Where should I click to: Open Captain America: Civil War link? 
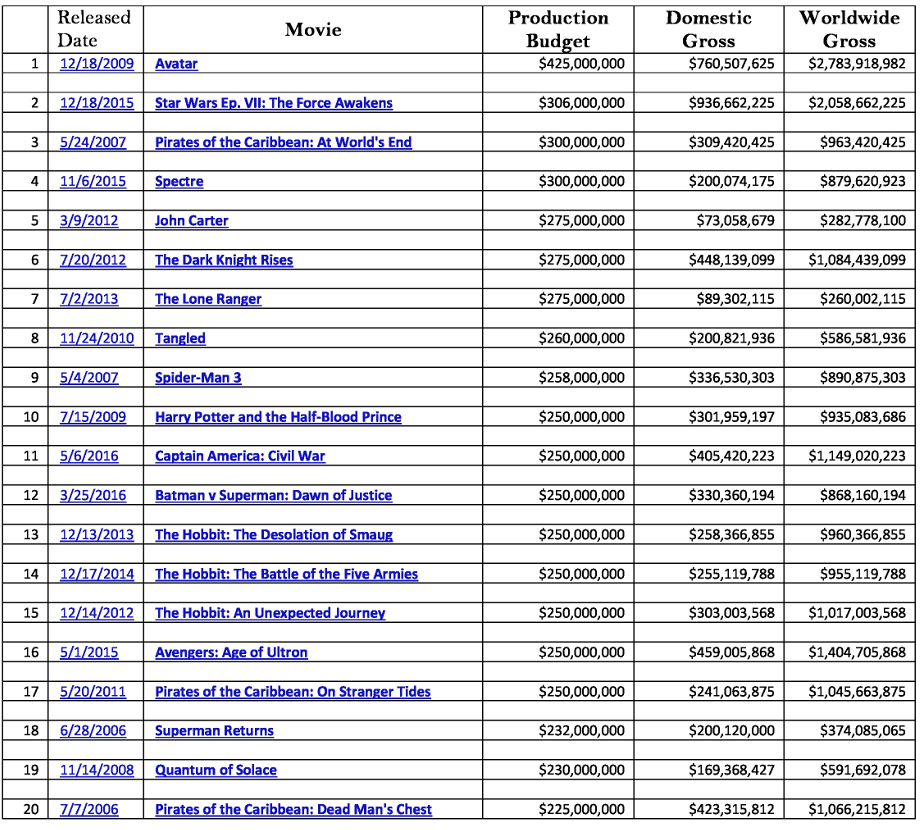[240, 456]
